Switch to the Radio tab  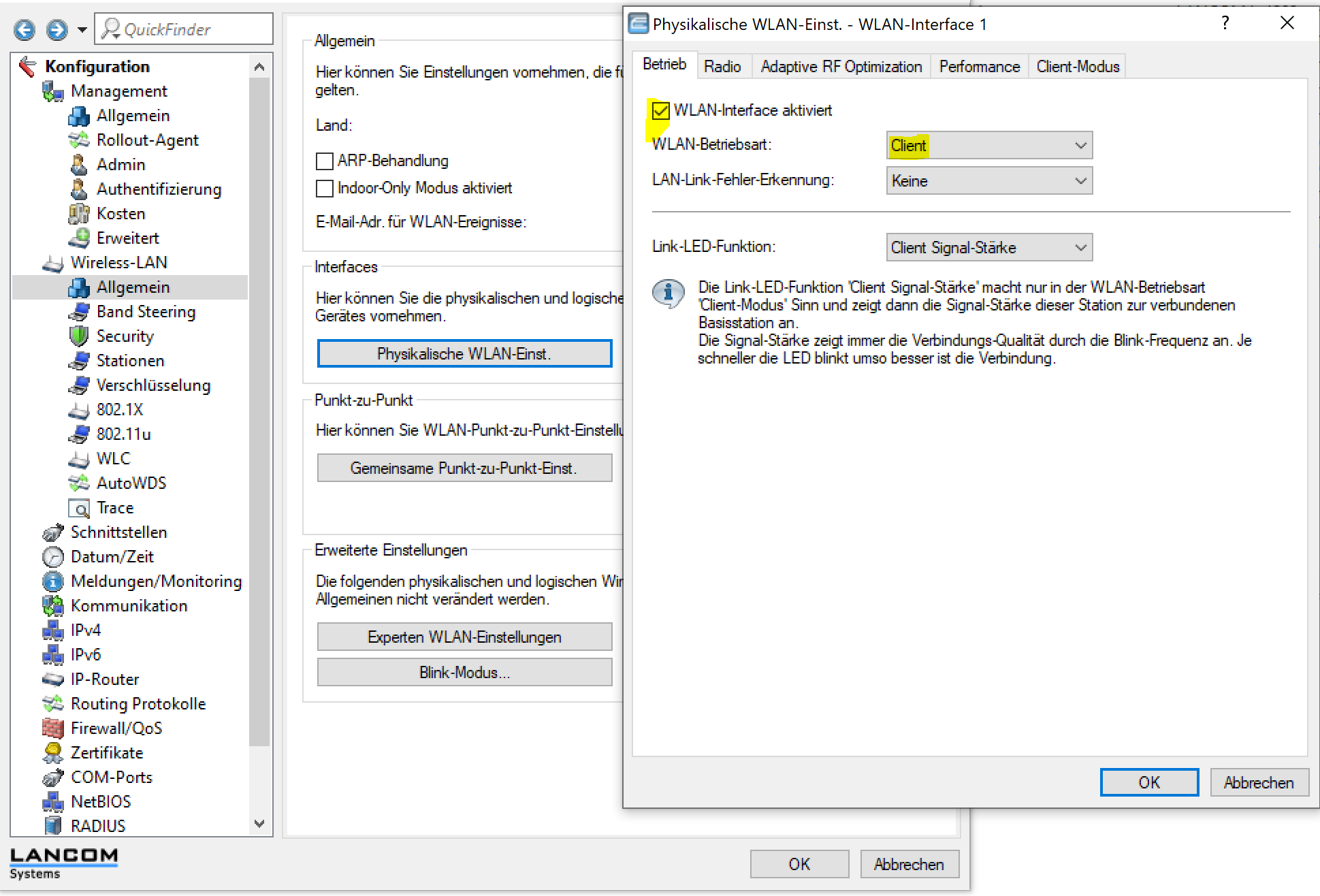tap(722, 67)
